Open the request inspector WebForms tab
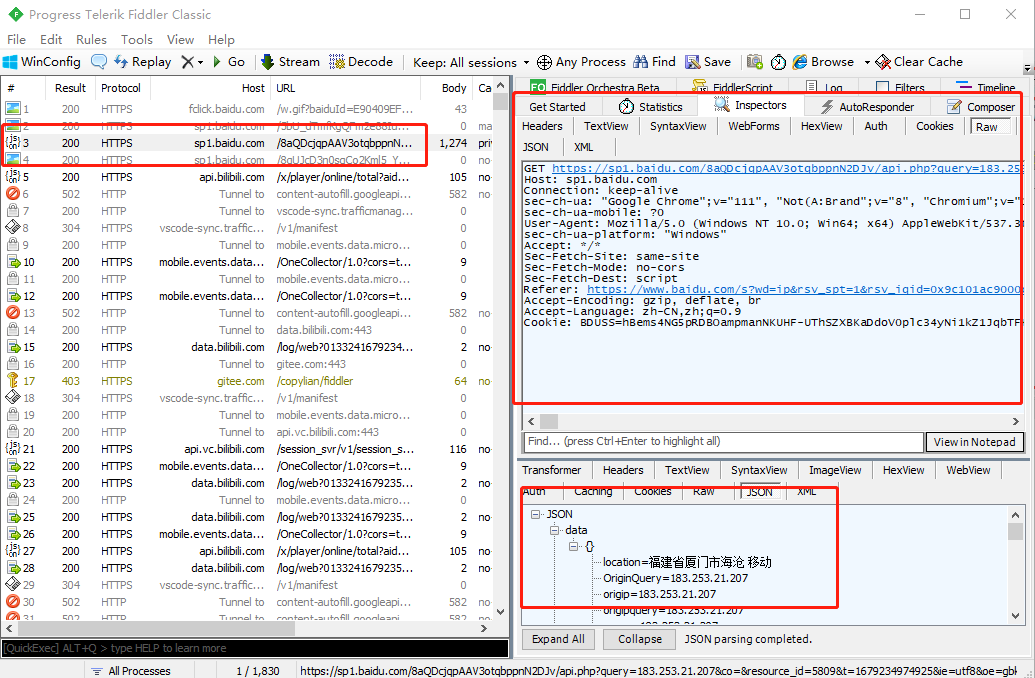 (x=754, y=126)
